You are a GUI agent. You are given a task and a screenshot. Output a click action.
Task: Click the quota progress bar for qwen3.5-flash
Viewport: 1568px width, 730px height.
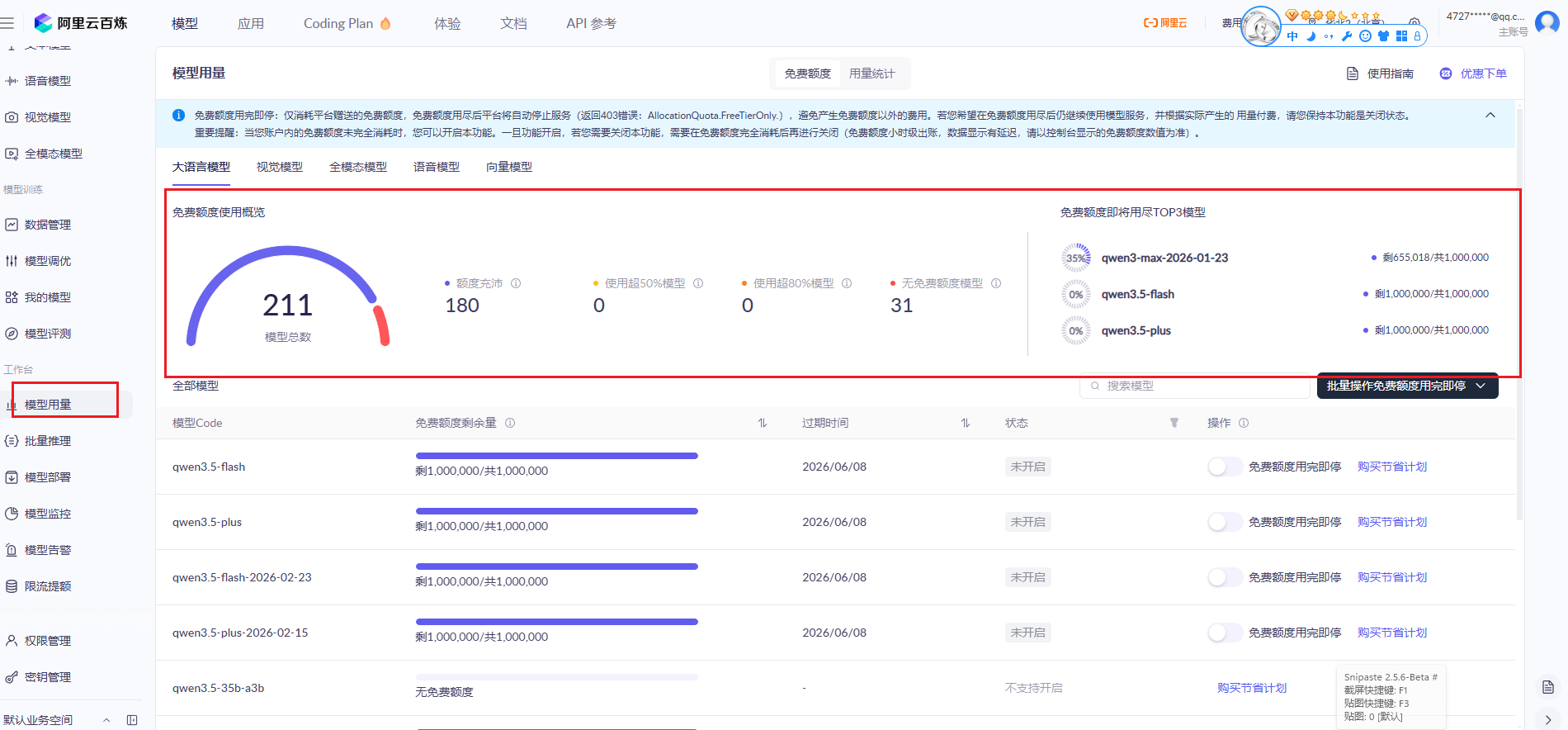tap(557, 456)
